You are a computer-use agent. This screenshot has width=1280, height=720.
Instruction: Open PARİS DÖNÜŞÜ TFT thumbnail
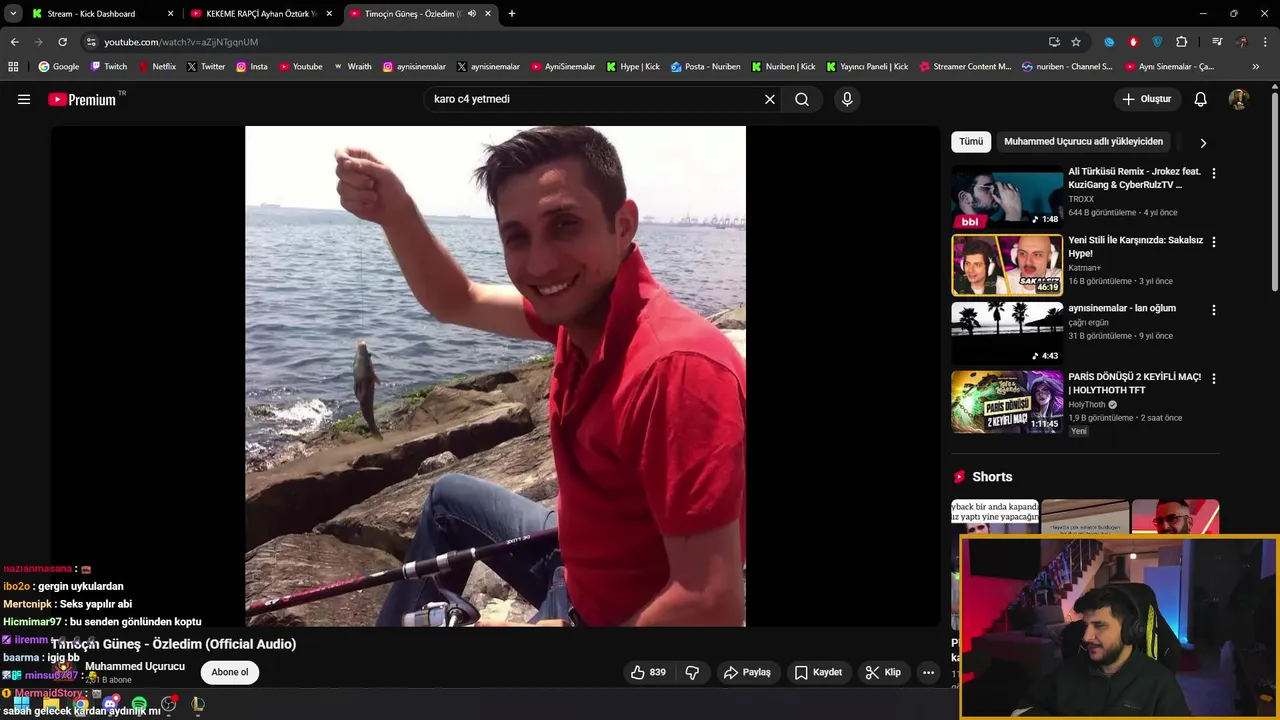coord(1007,402)
